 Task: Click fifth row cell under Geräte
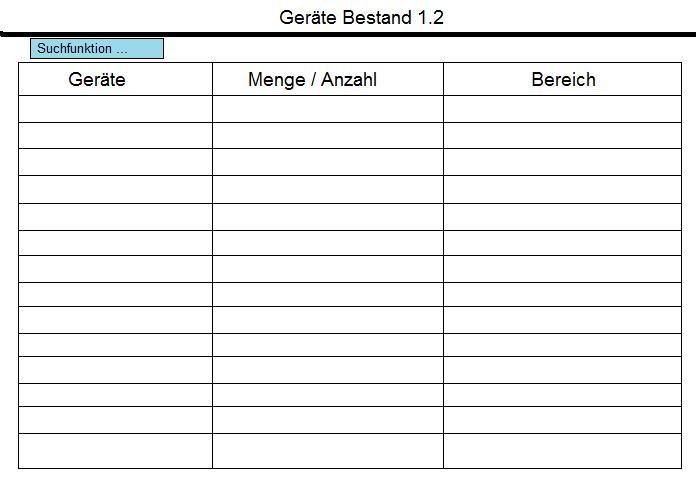pos(115,217)
